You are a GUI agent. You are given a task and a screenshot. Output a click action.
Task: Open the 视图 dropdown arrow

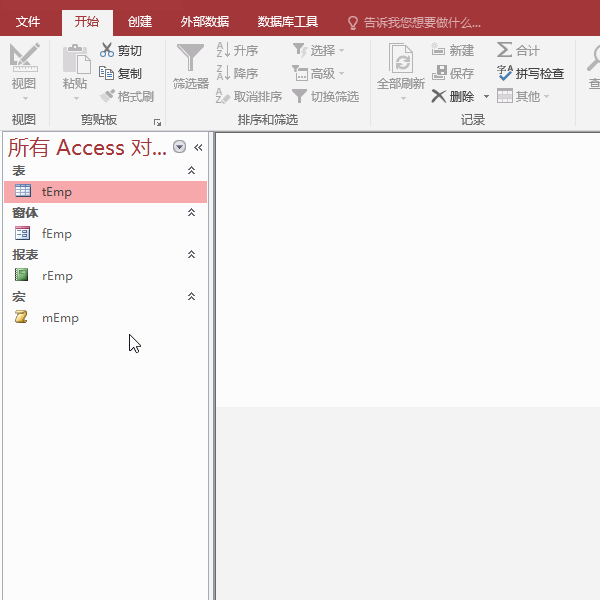pos(25,98)
